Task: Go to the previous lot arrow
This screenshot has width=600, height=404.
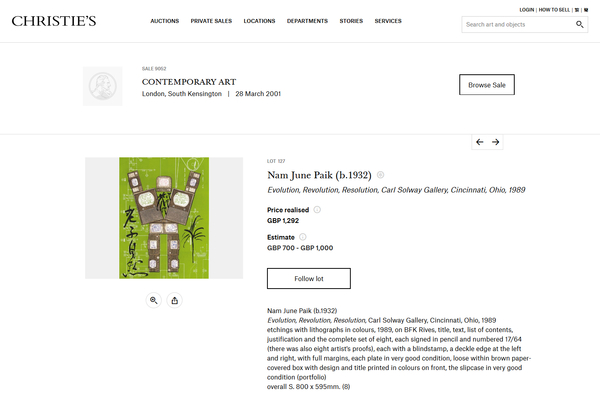Action: 480,142
